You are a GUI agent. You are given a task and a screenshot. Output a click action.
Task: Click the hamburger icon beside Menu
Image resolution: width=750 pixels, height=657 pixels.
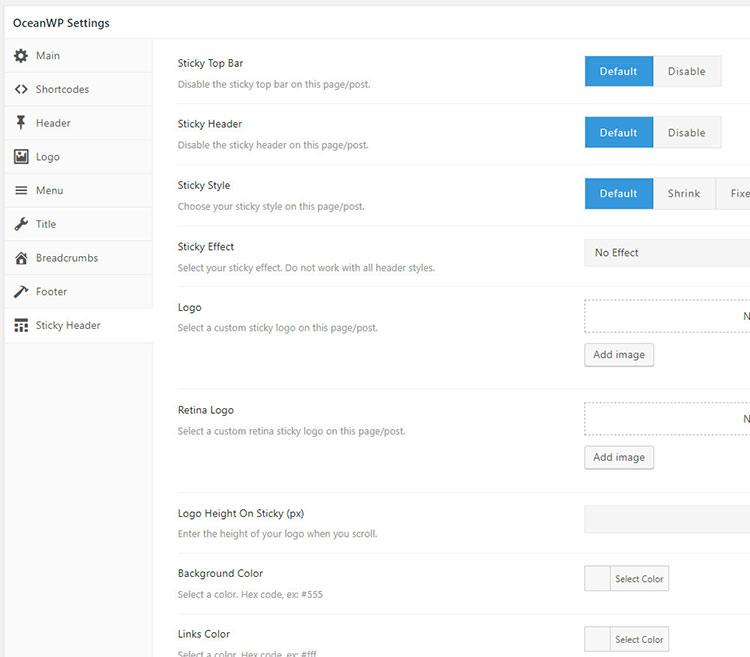pos(21,191)
